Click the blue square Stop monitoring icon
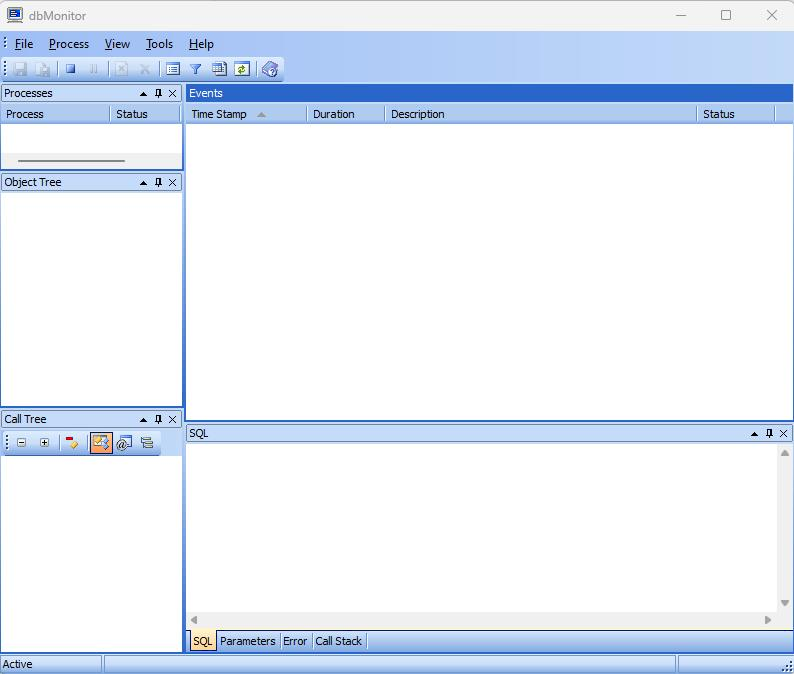 [x=70, y=69]
